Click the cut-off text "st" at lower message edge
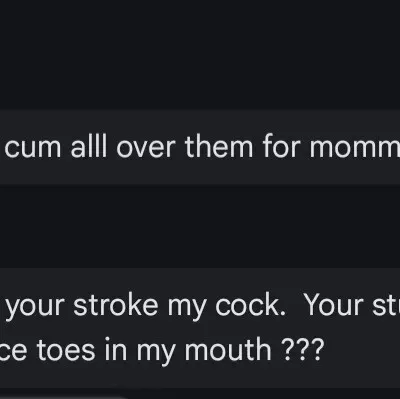 [386, 306]
